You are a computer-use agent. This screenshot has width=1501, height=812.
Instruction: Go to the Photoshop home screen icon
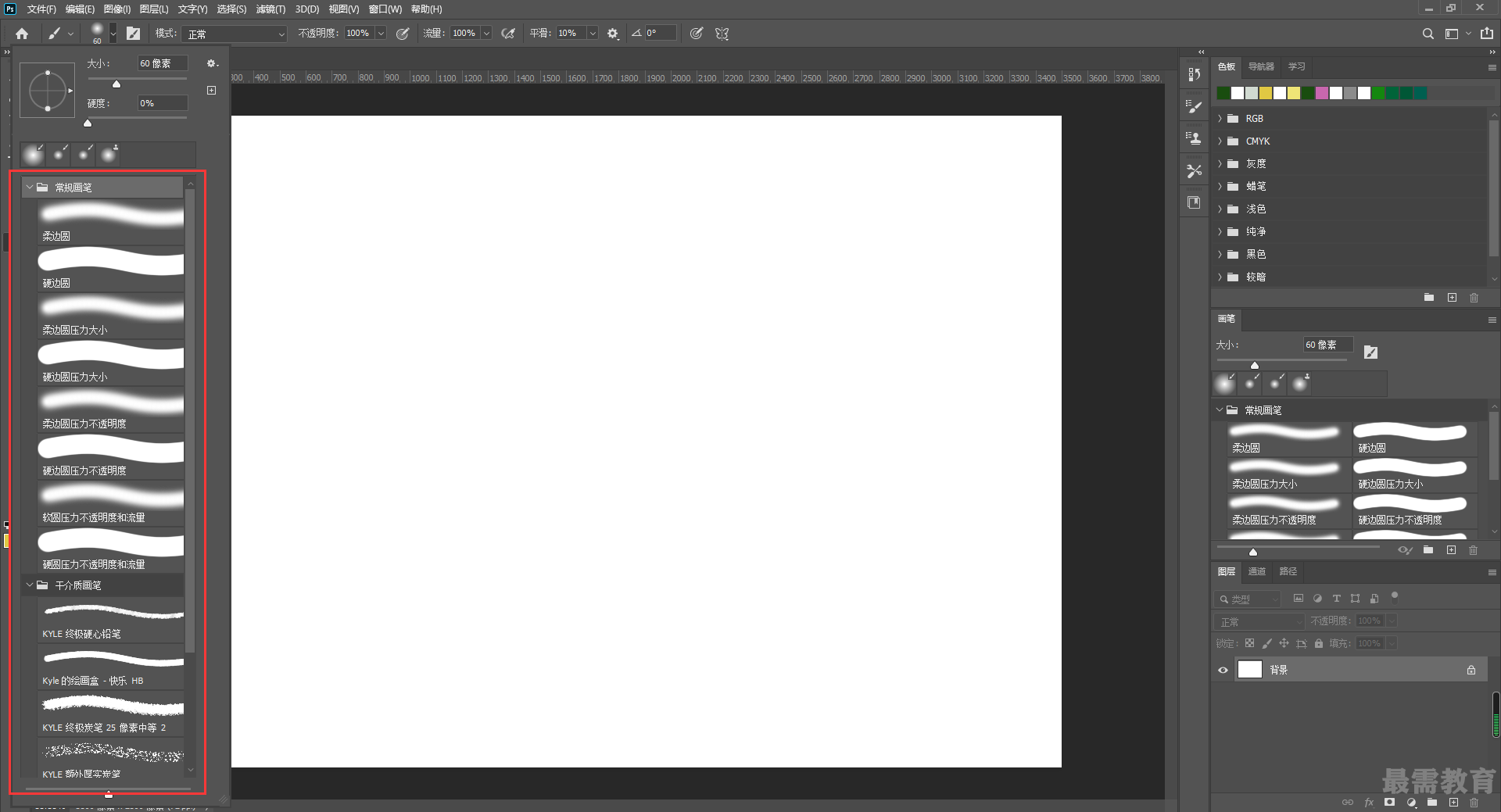tap(22, 34)
